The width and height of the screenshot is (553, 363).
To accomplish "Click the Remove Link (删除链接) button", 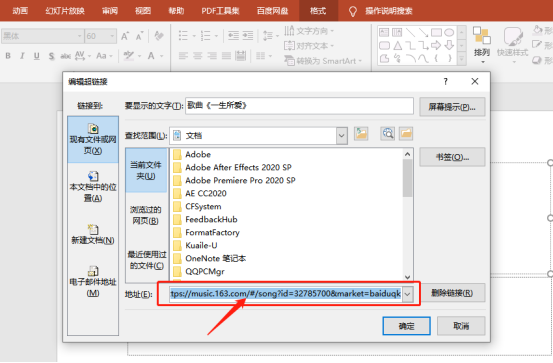I will (452, 293).
